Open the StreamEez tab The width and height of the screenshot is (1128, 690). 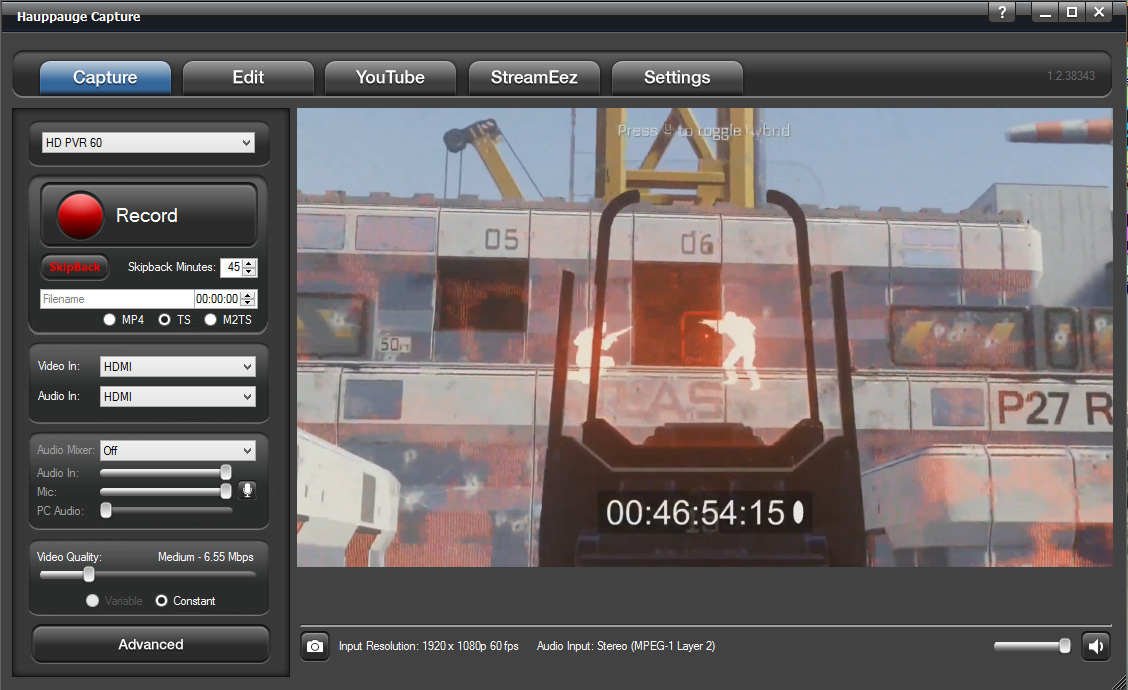(x=533, y=78)
